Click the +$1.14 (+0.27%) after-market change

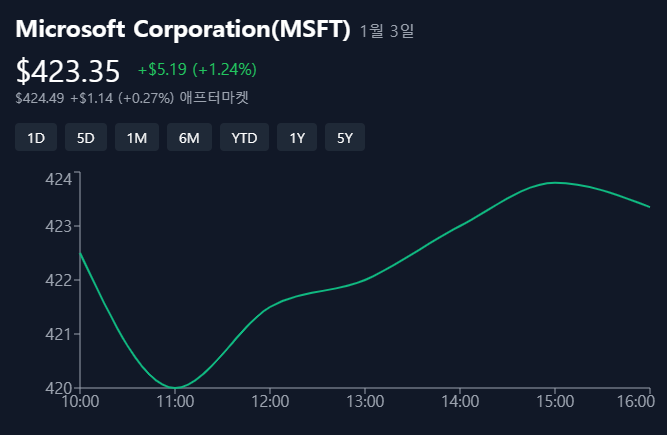click(x=122, y=98)
